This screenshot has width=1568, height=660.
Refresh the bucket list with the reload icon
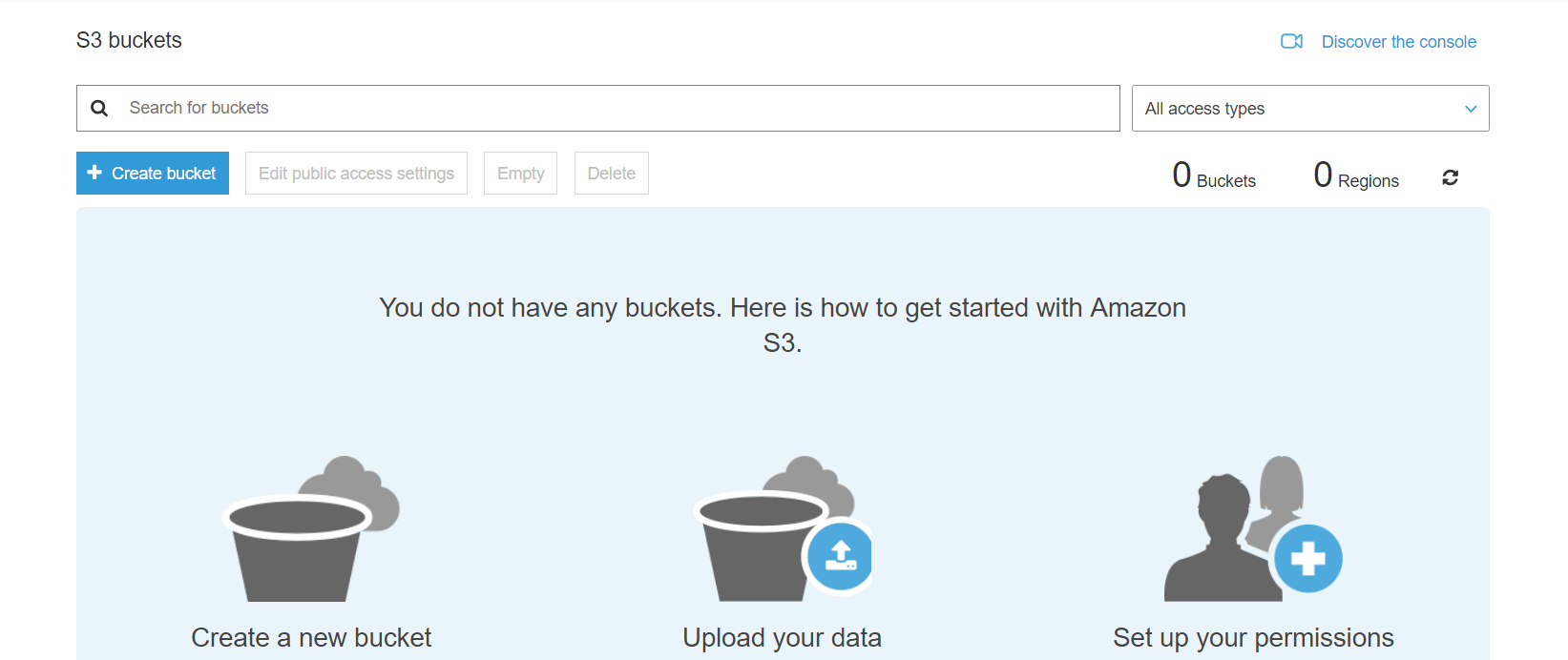1450,177
